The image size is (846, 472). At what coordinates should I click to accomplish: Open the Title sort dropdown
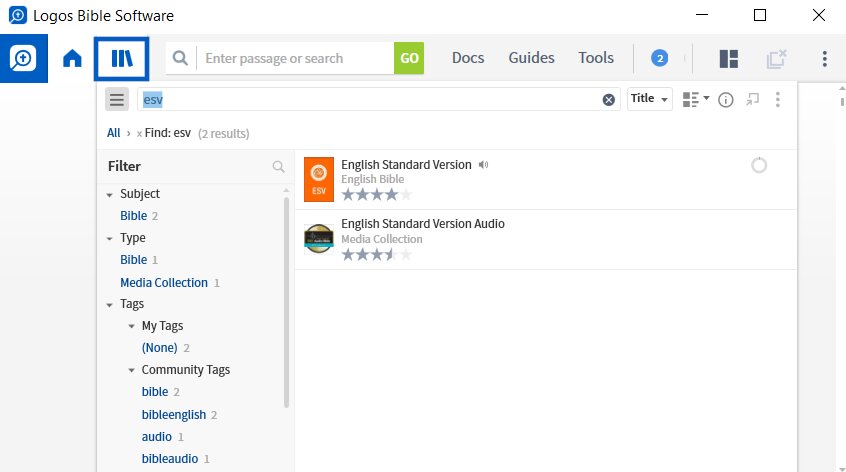(650, 99)
